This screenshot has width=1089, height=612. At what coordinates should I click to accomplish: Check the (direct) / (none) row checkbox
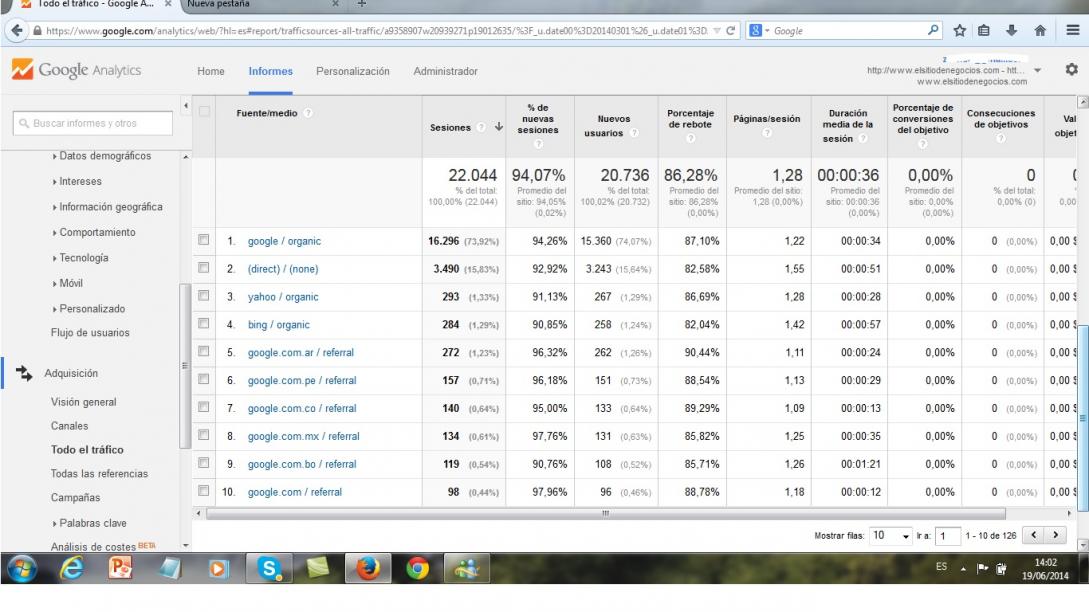[203, 267]
